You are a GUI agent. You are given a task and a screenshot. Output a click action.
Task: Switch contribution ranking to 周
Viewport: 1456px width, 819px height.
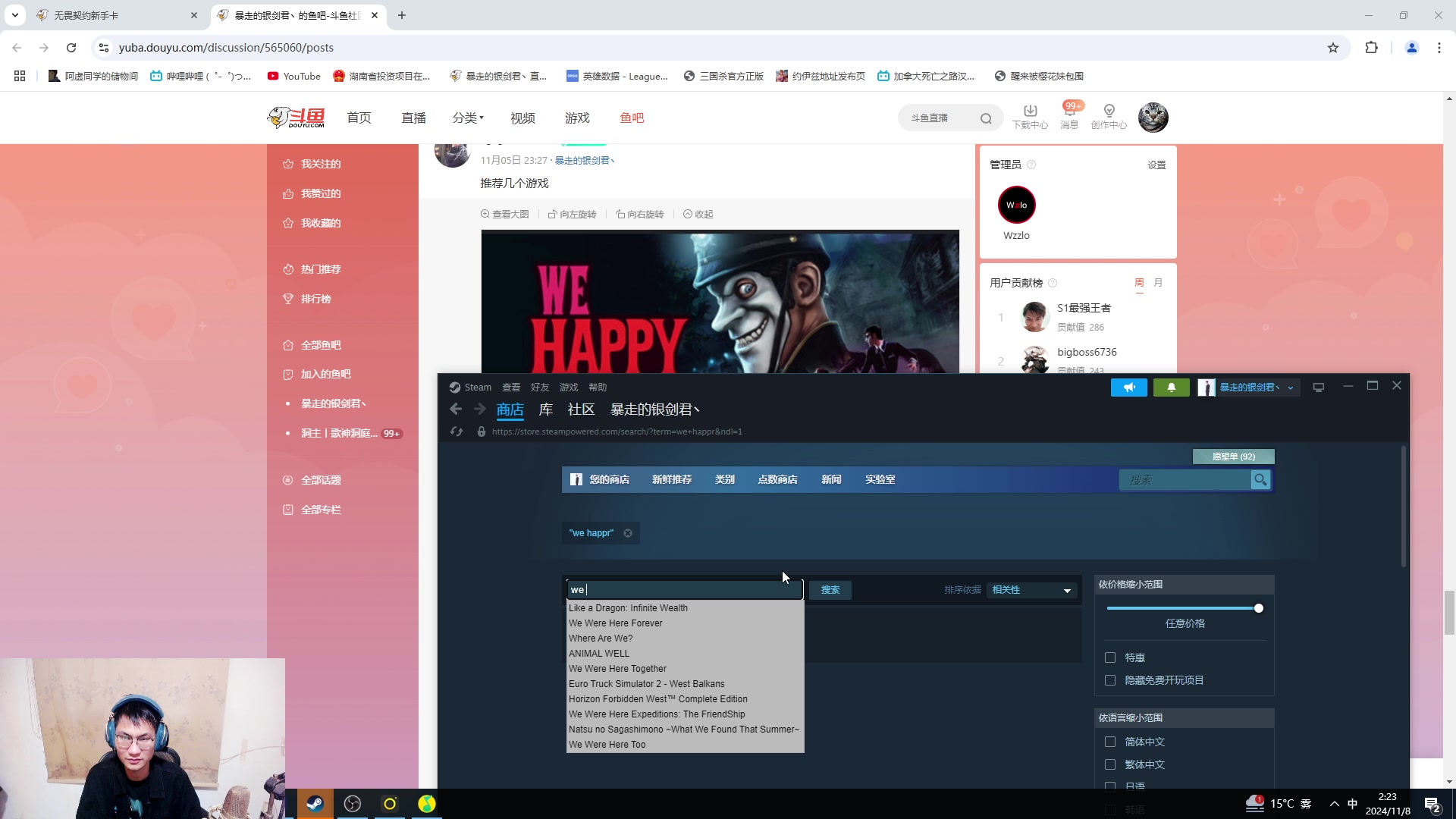pyautogui.click(x=1139, y=283)
